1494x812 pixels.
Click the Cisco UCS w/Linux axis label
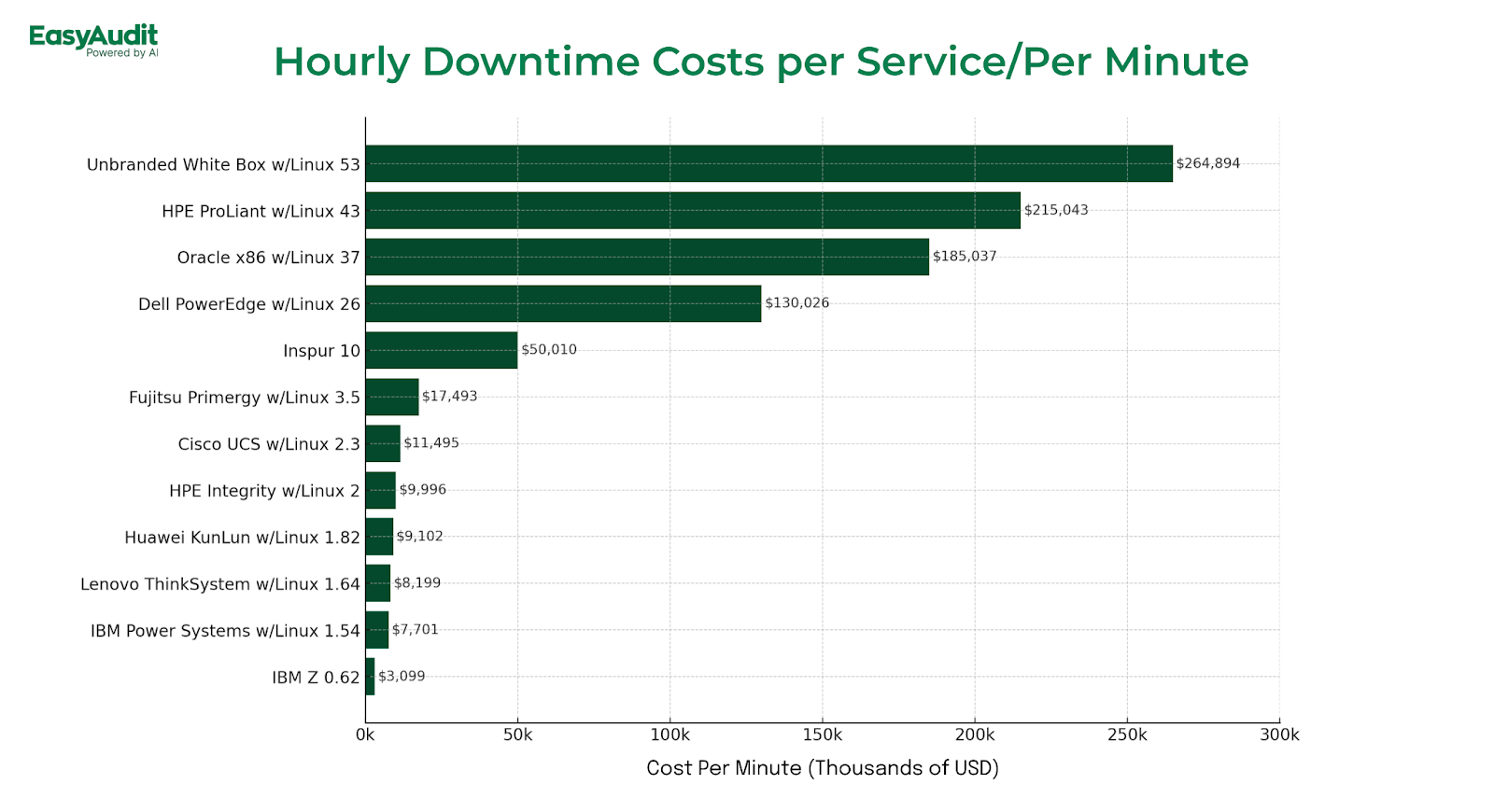(x=269, y=444)
